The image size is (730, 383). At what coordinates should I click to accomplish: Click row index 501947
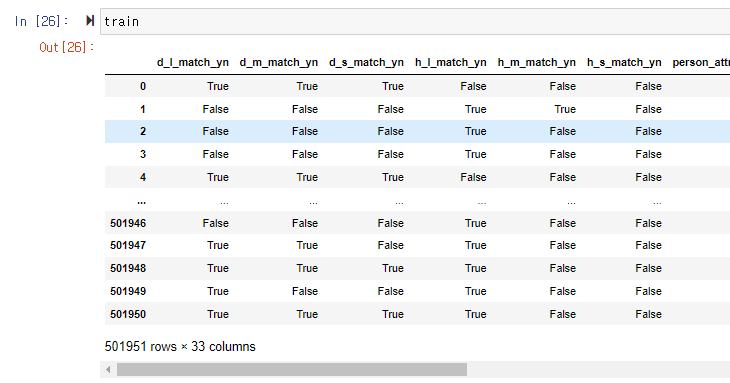coord(128,245)
